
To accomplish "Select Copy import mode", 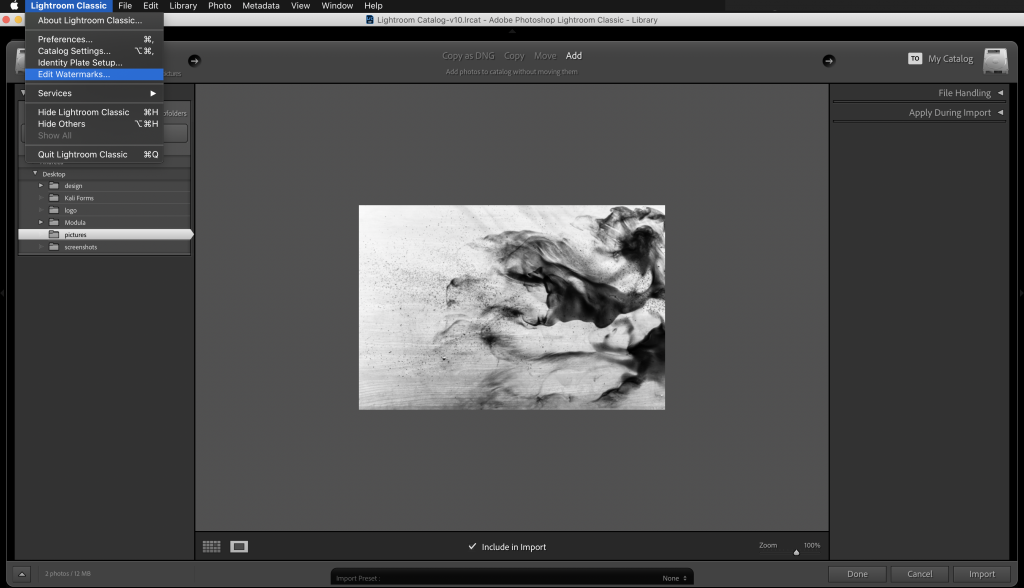I will (x=514, y=56).
